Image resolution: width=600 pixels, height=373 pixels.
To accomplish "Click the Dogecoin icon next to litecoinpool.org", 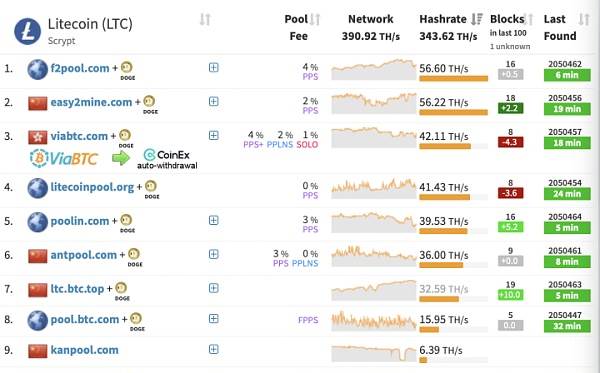I will tap(151, 186).
